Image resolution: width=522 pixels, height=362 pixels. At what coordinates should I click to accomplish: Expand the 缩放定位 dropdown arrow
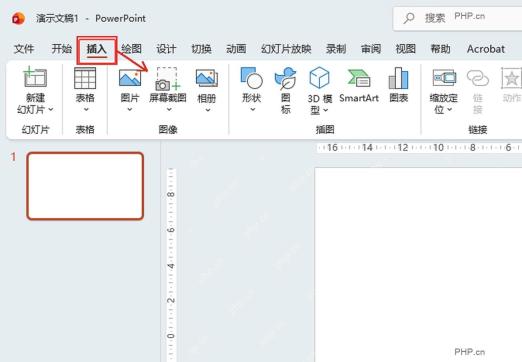click(450, 110)
